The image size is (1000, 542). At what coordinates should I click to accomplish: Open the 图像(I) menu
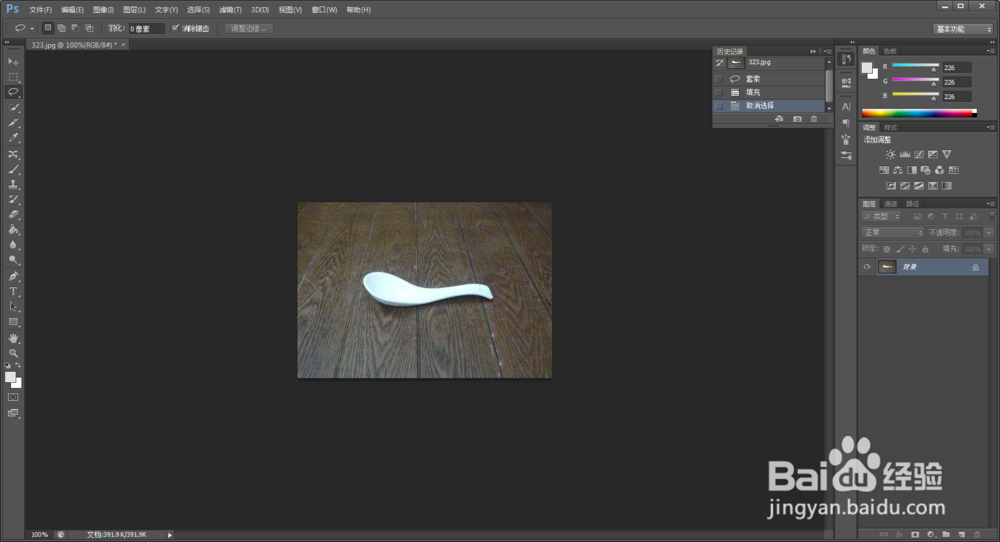tap(103, 10)
